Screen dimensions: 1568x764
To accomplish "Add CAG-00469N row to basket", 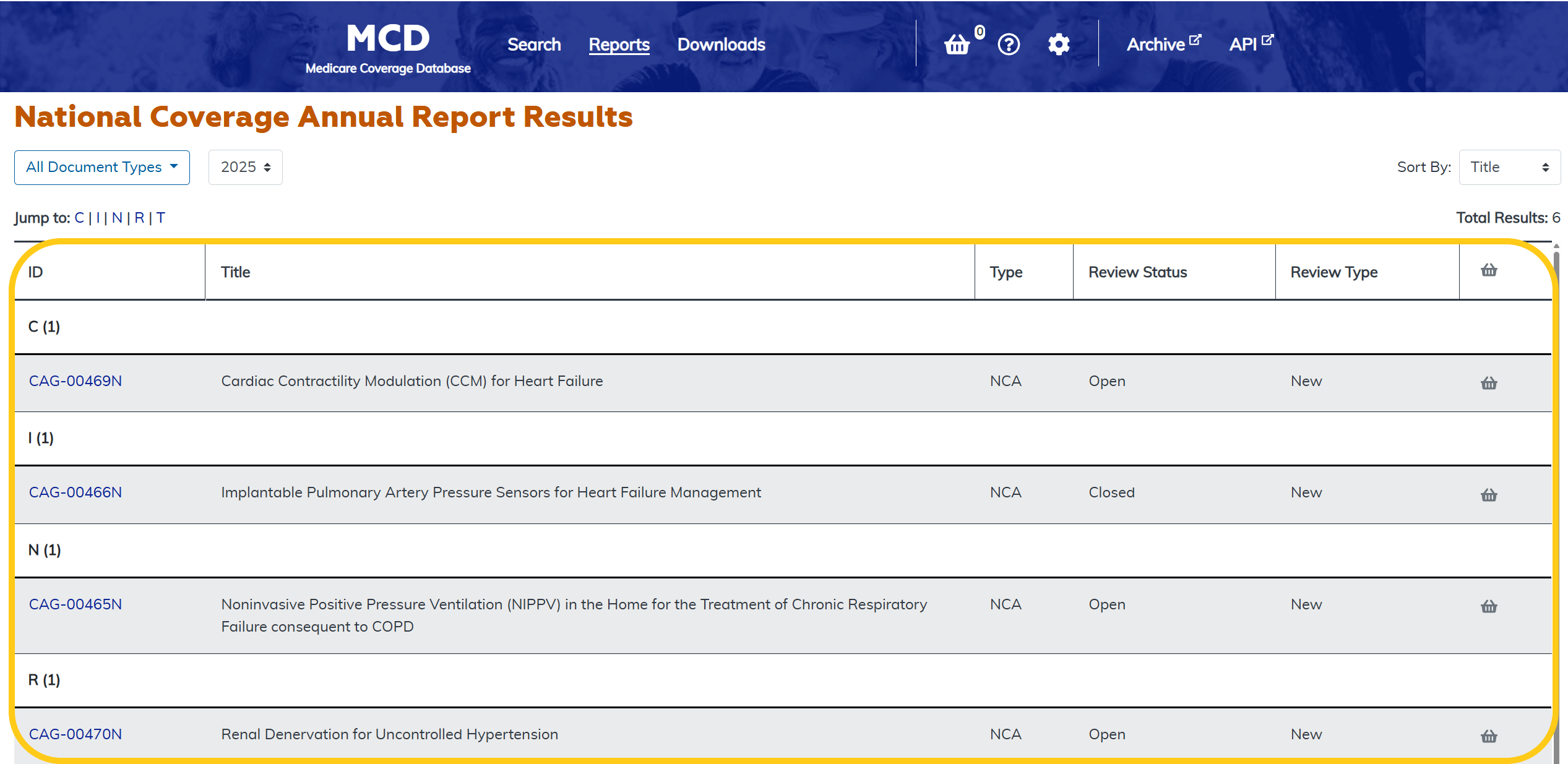I will coord(1489,383).
